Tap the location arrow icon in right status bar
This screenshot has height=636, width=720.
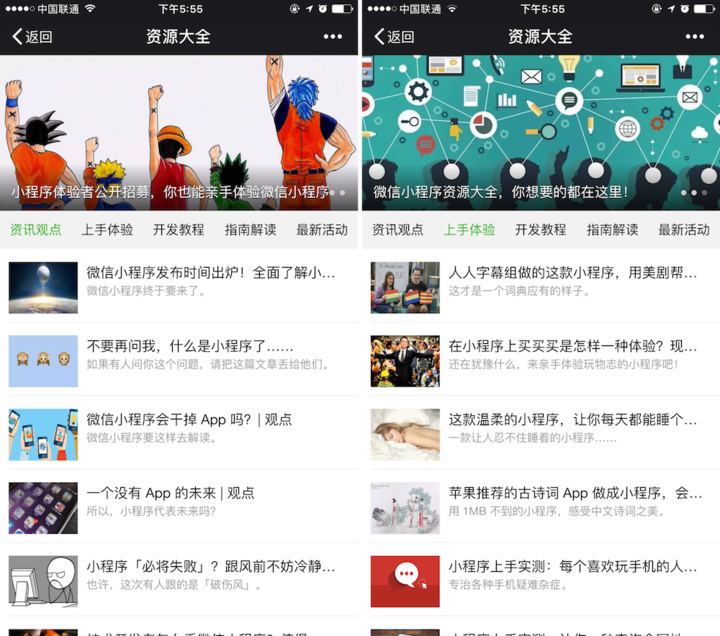671,9
